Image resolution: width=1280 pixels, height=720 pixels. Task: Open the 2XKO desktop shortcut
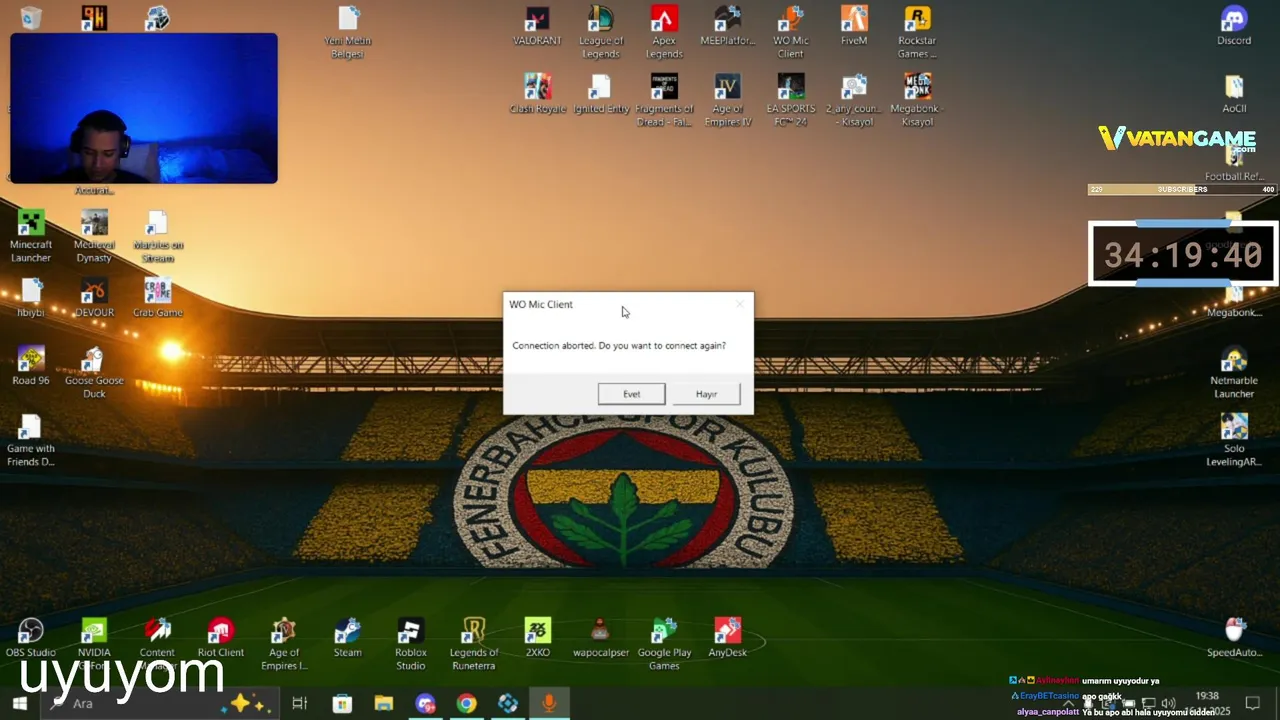[x=537, y=637]
